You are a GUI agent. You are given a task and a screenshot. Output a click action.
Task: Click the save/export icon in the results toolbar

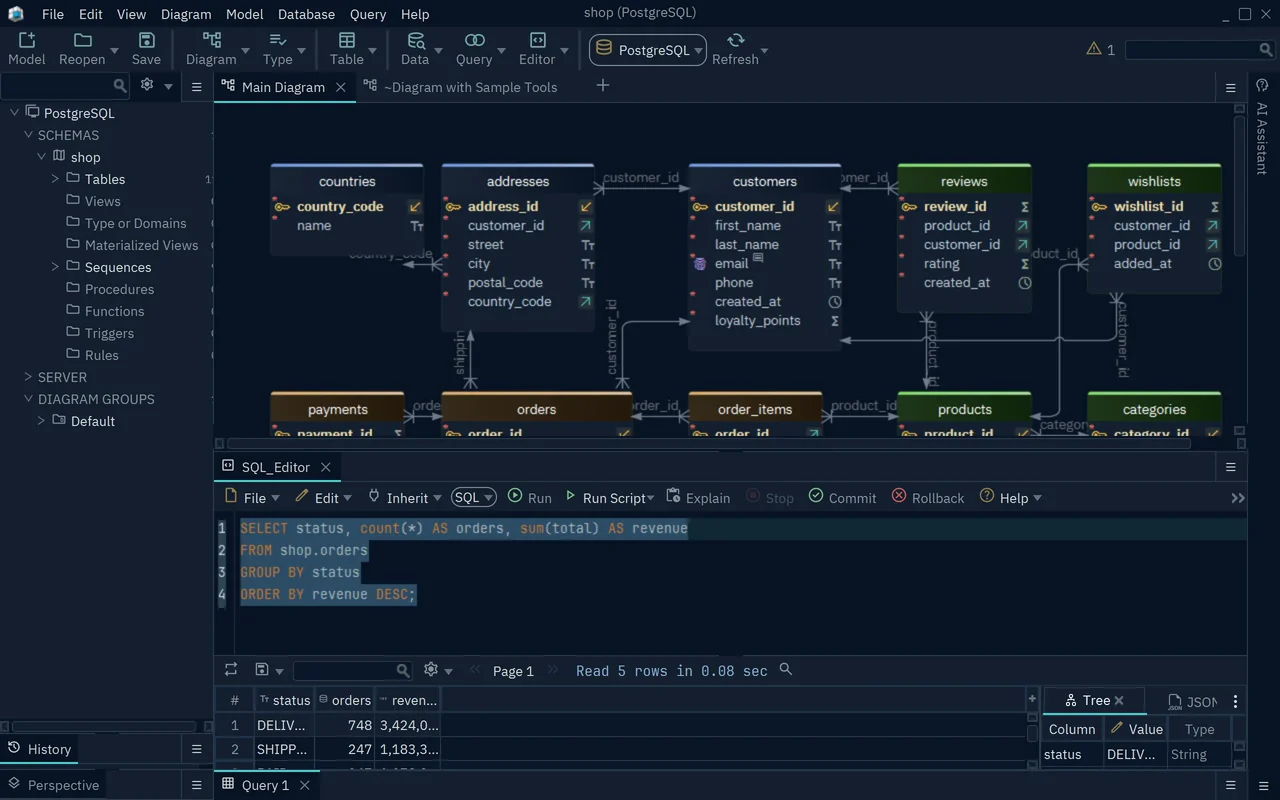point(262,670)
